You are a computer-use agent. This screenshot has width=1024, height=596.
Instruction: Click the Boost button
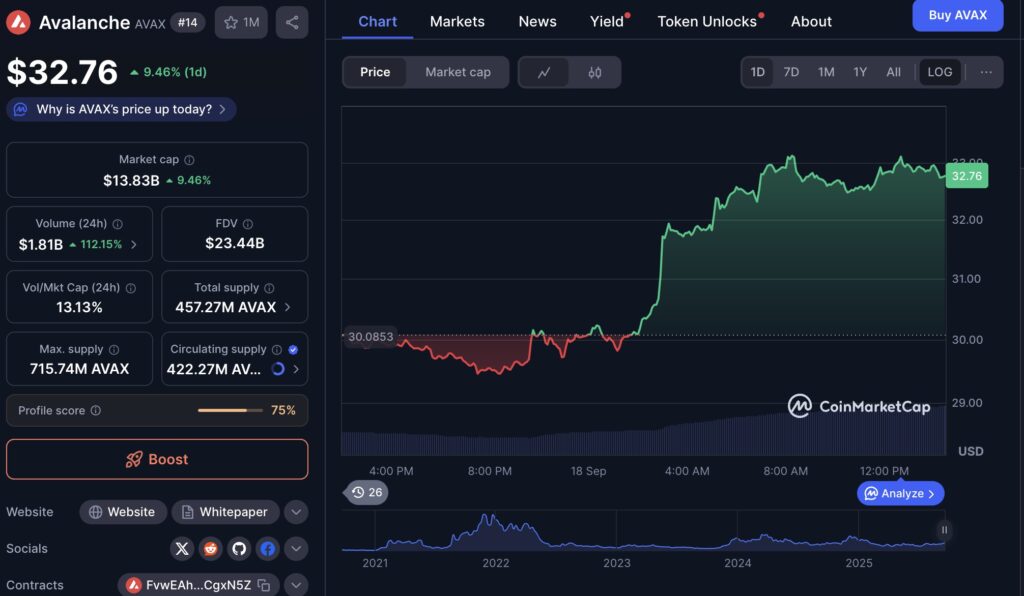(157, 459)
